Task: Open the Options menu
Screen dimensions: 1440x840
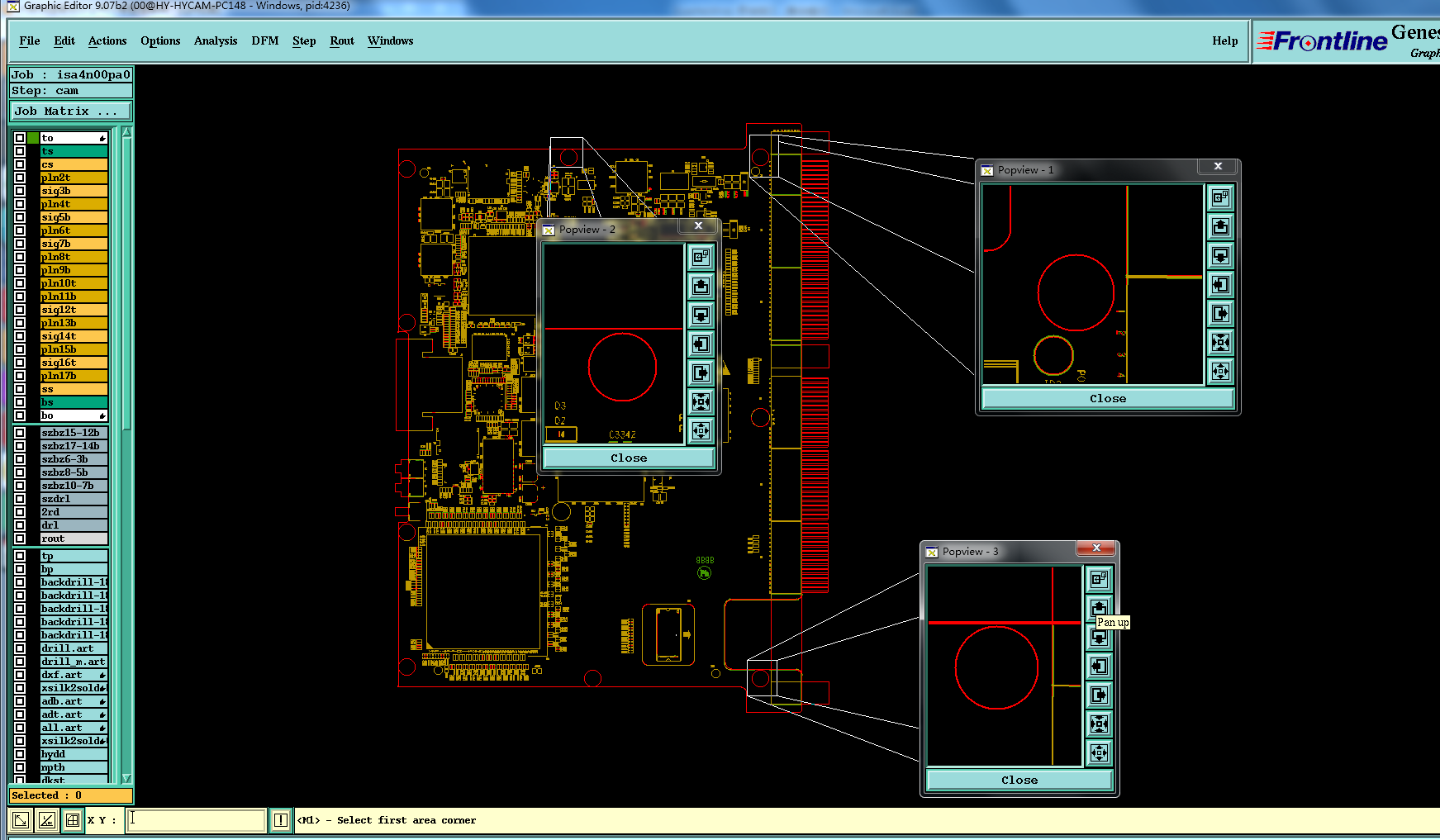Action: (160, 40)
